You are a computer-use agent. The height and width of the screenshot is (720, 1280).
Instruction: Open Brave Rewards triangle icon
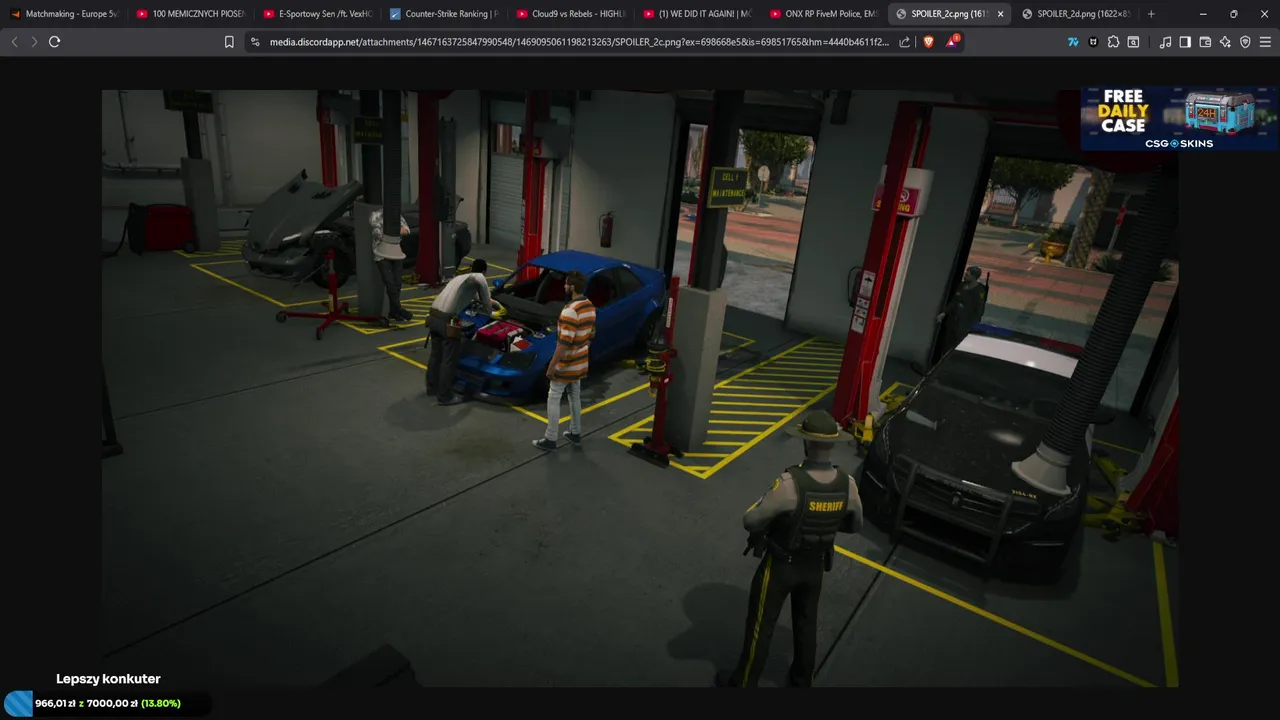pos(952,42)
